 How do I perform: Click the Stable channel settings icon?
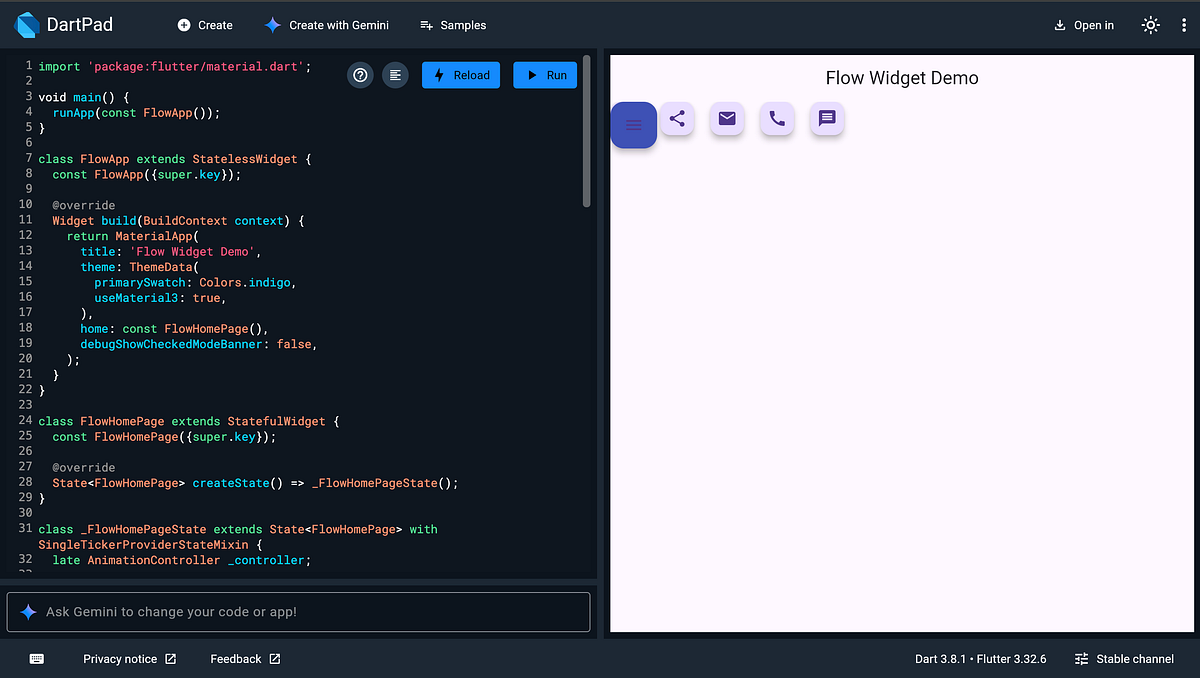tap(1081, 659)
